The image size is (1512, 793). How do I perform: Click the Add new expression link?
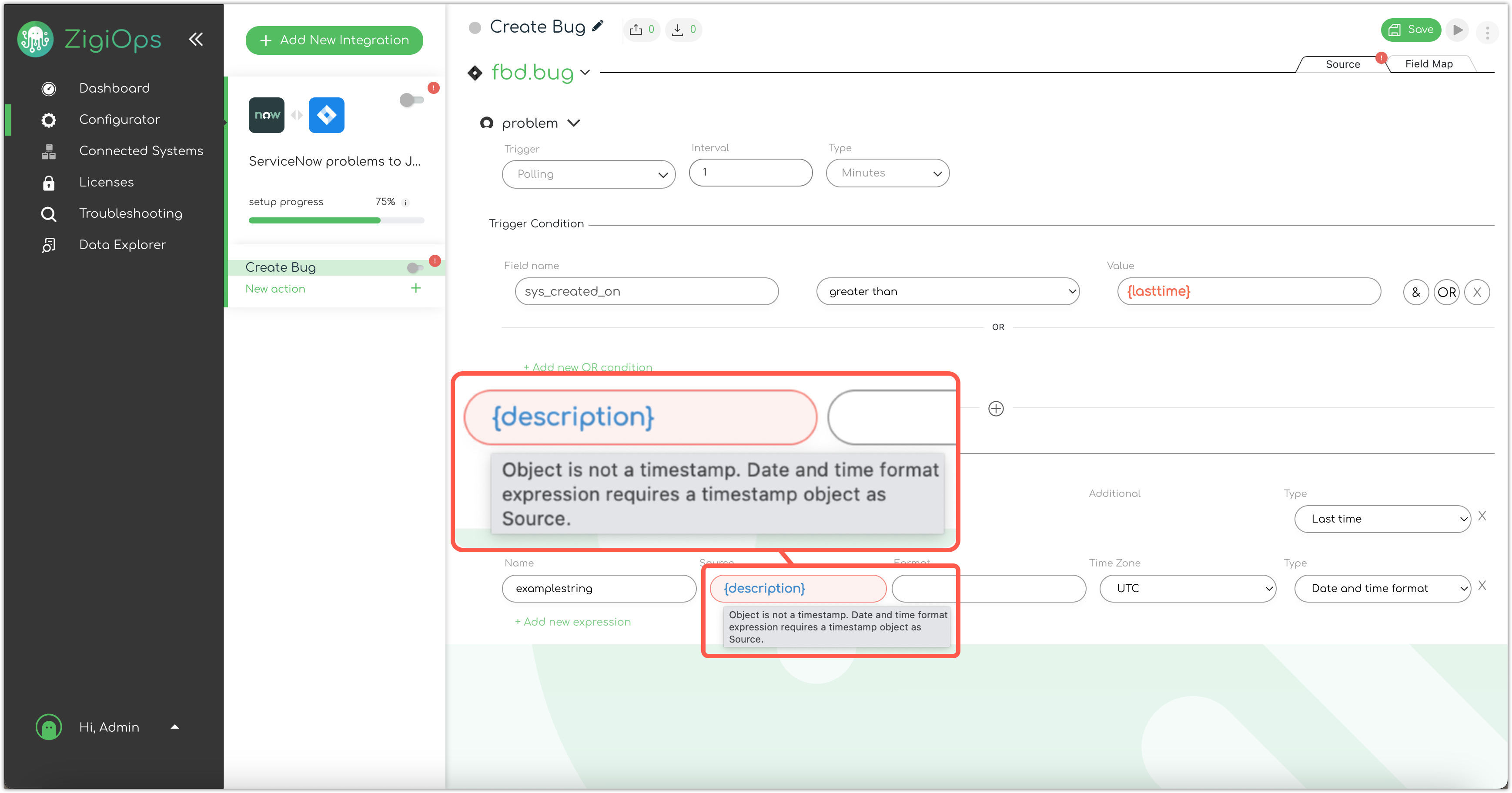point(572,622)
